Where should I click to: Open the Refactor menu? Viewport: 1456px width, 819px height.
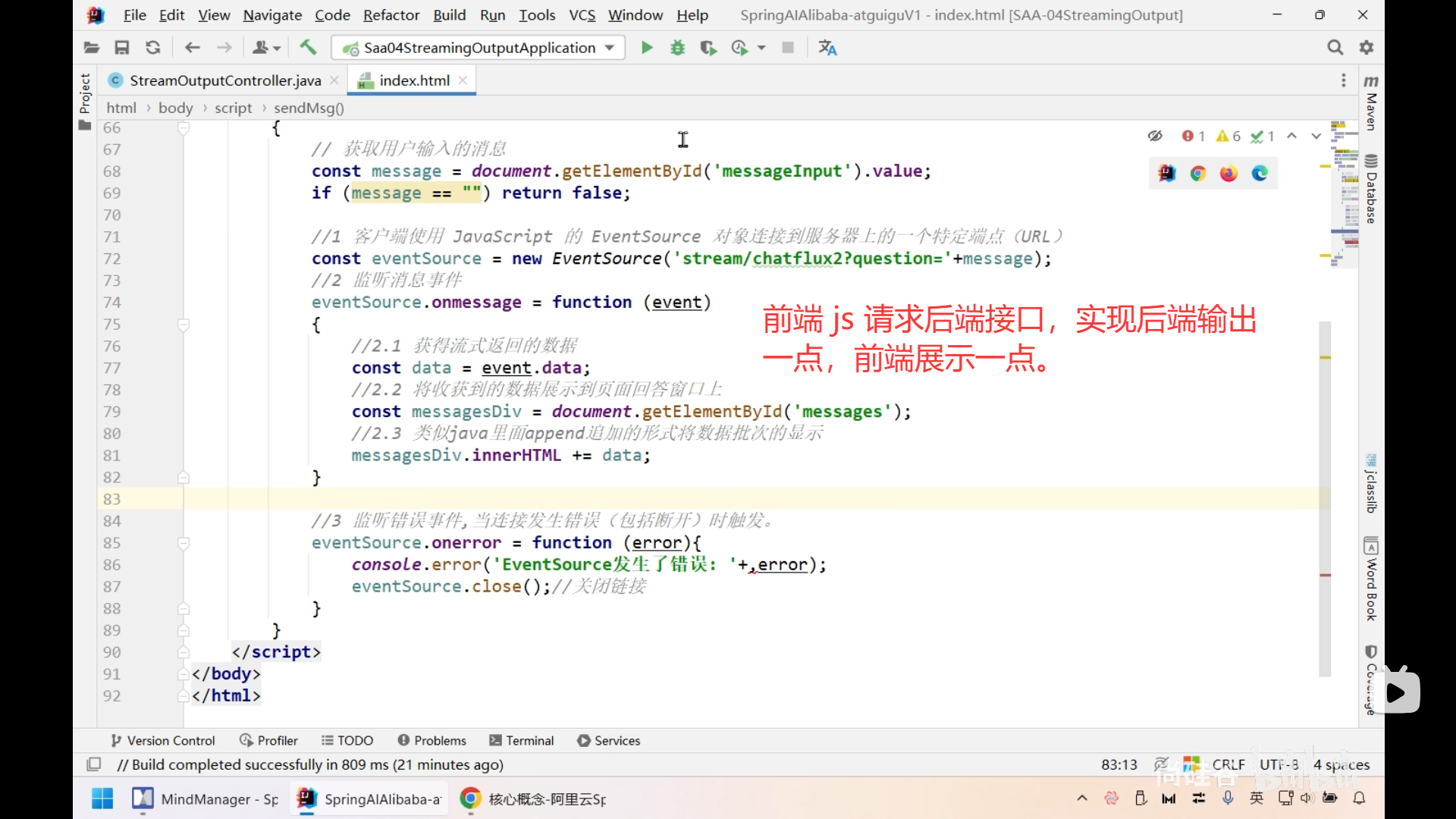coord(391,14)
